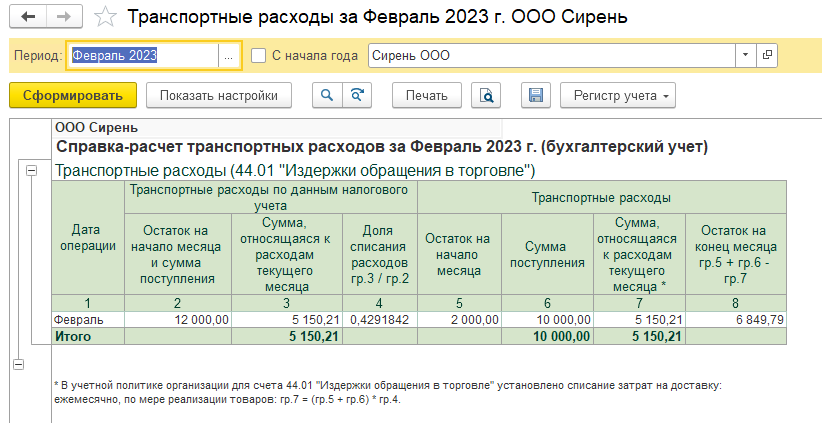Toggle the С начала года checkbox
Image resolution: width=822 pixels, height=423 pixels.
(x=258, y=56)
